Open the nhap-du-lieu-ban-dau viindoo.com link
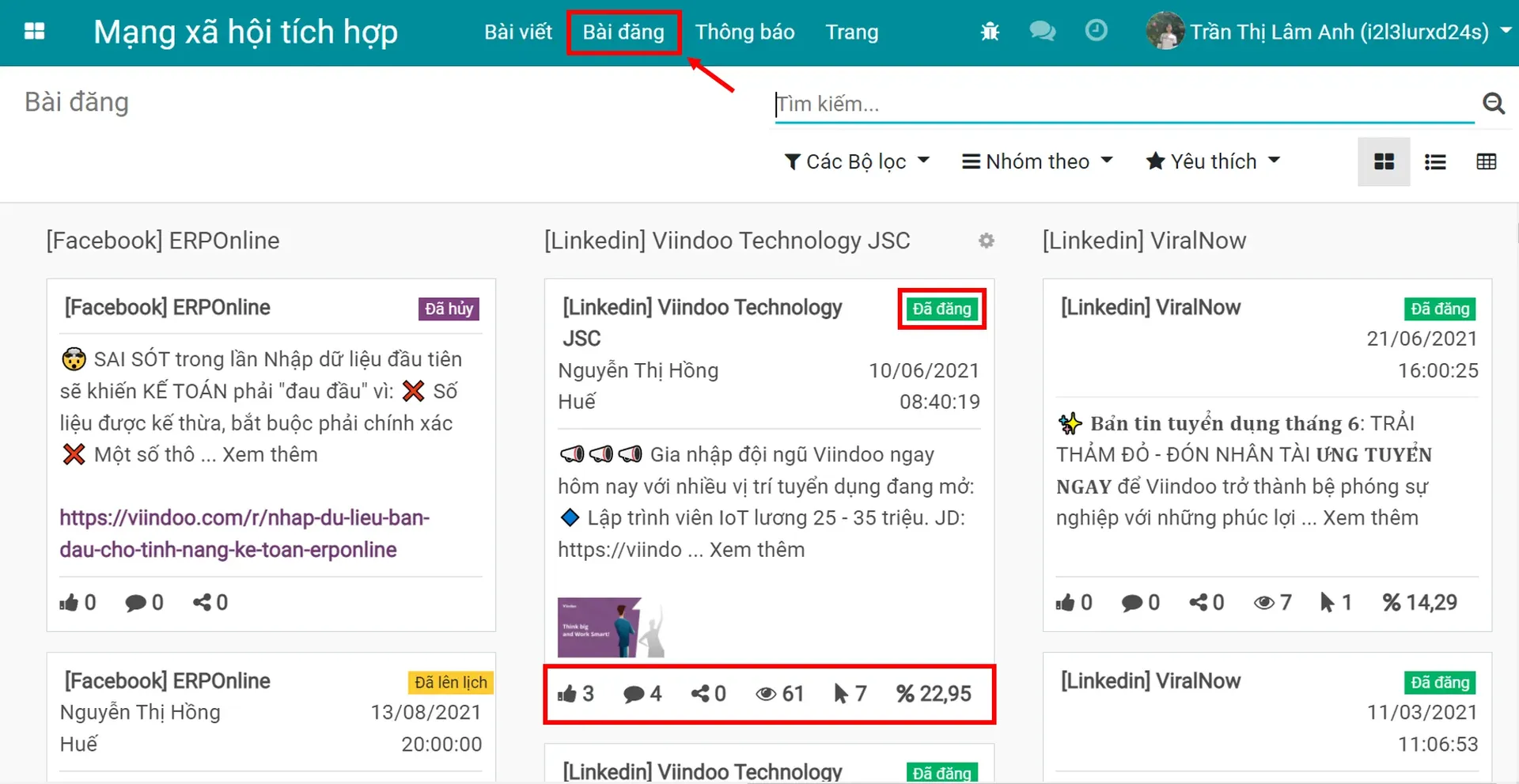Viewport: 1519px width, 784px height. tap(244, 534)
